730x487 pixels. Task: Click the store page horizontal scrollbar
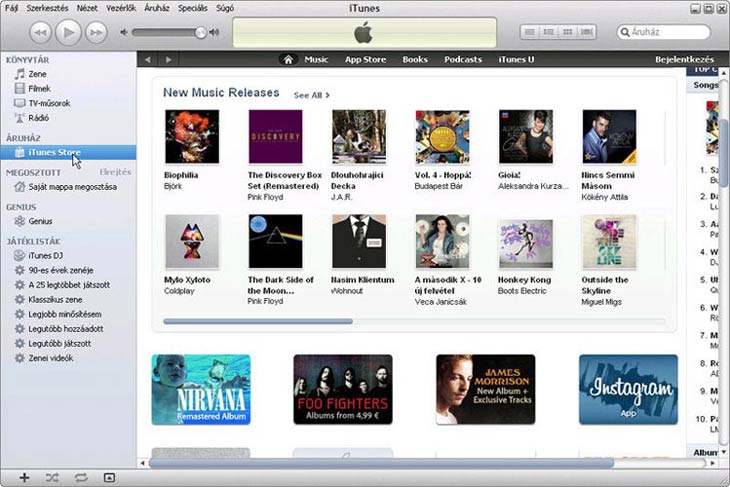coord(381,463)
